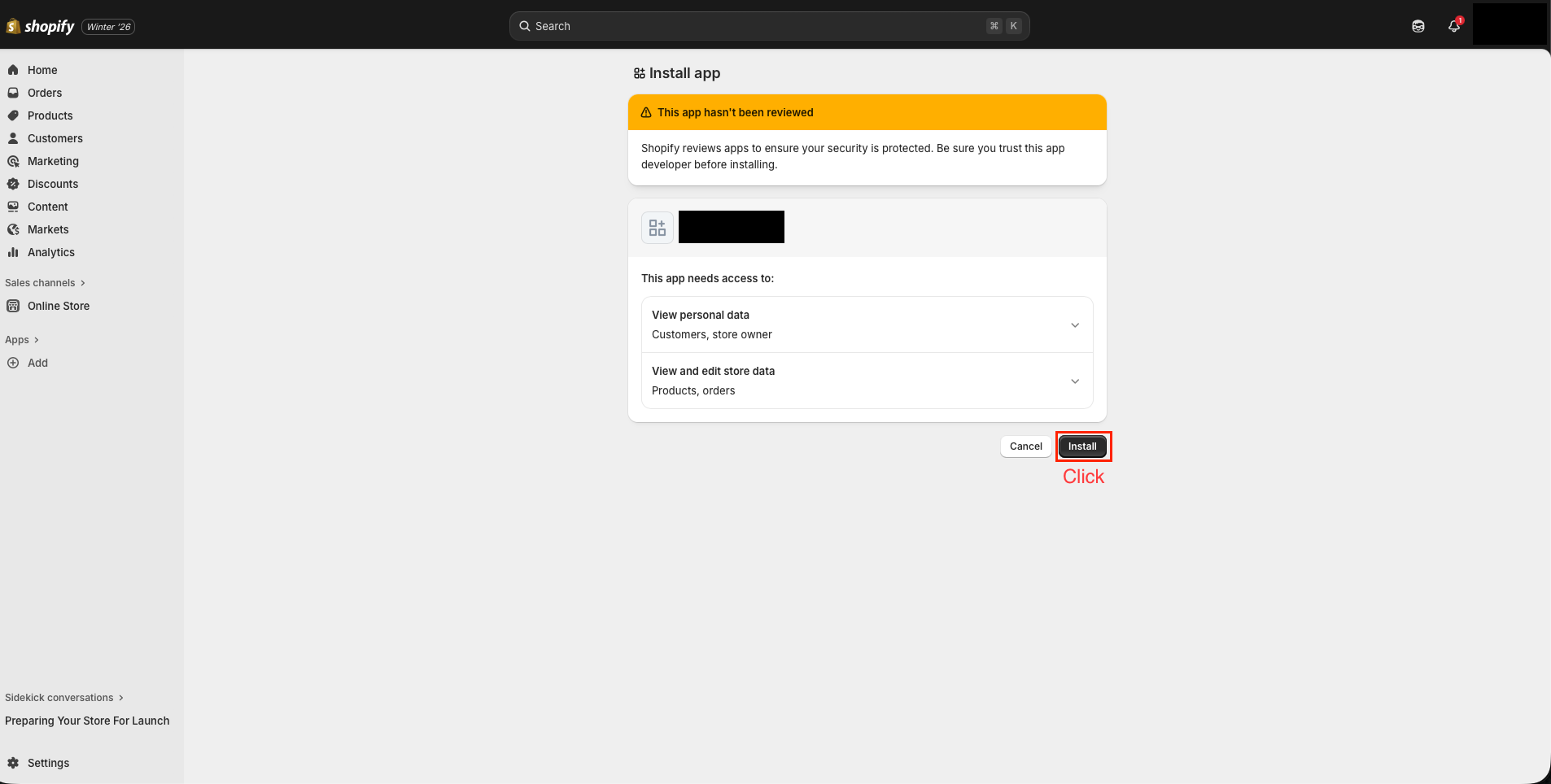Select Analytics in the sidebar

pyautogui.click(x=51, y=252)
